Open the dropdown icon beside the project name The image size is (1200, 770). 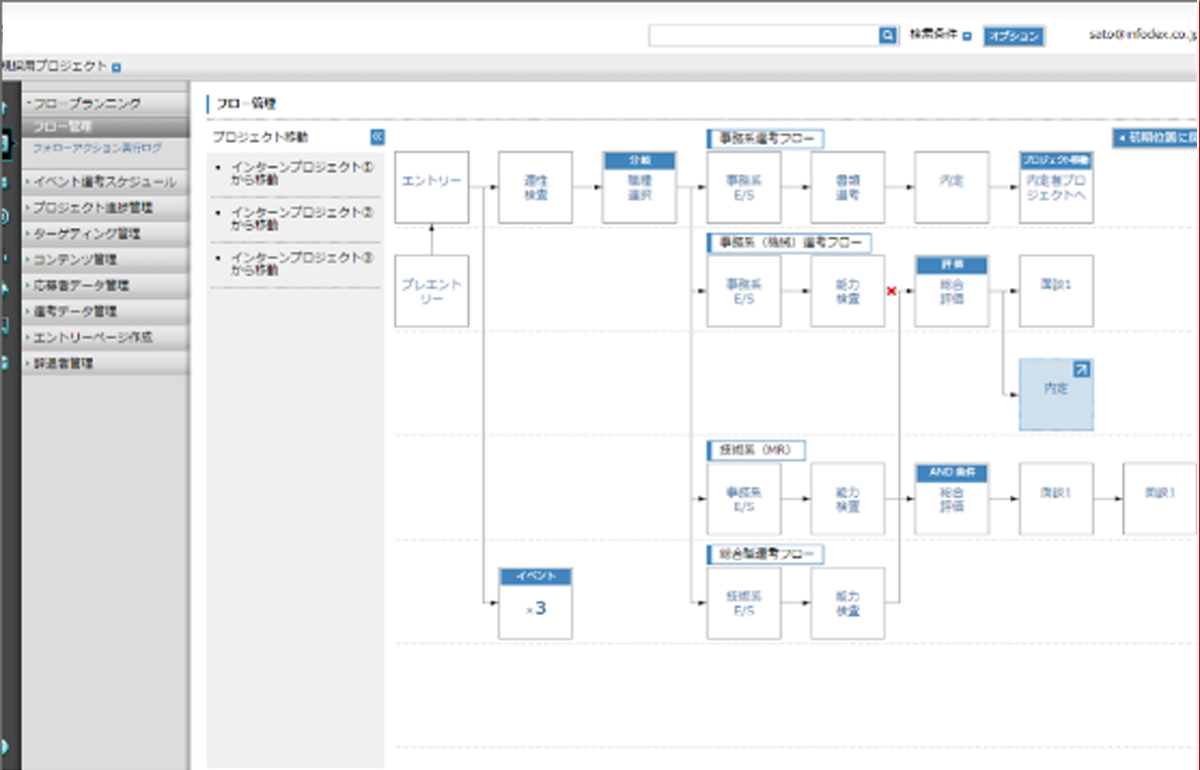[117, 68]
